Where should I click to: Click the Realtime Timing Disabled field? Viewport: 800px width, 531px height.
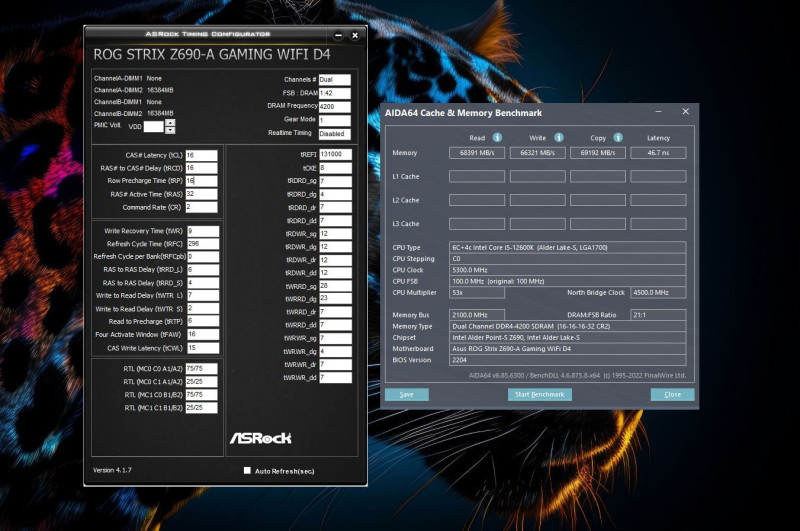(335, 134)
